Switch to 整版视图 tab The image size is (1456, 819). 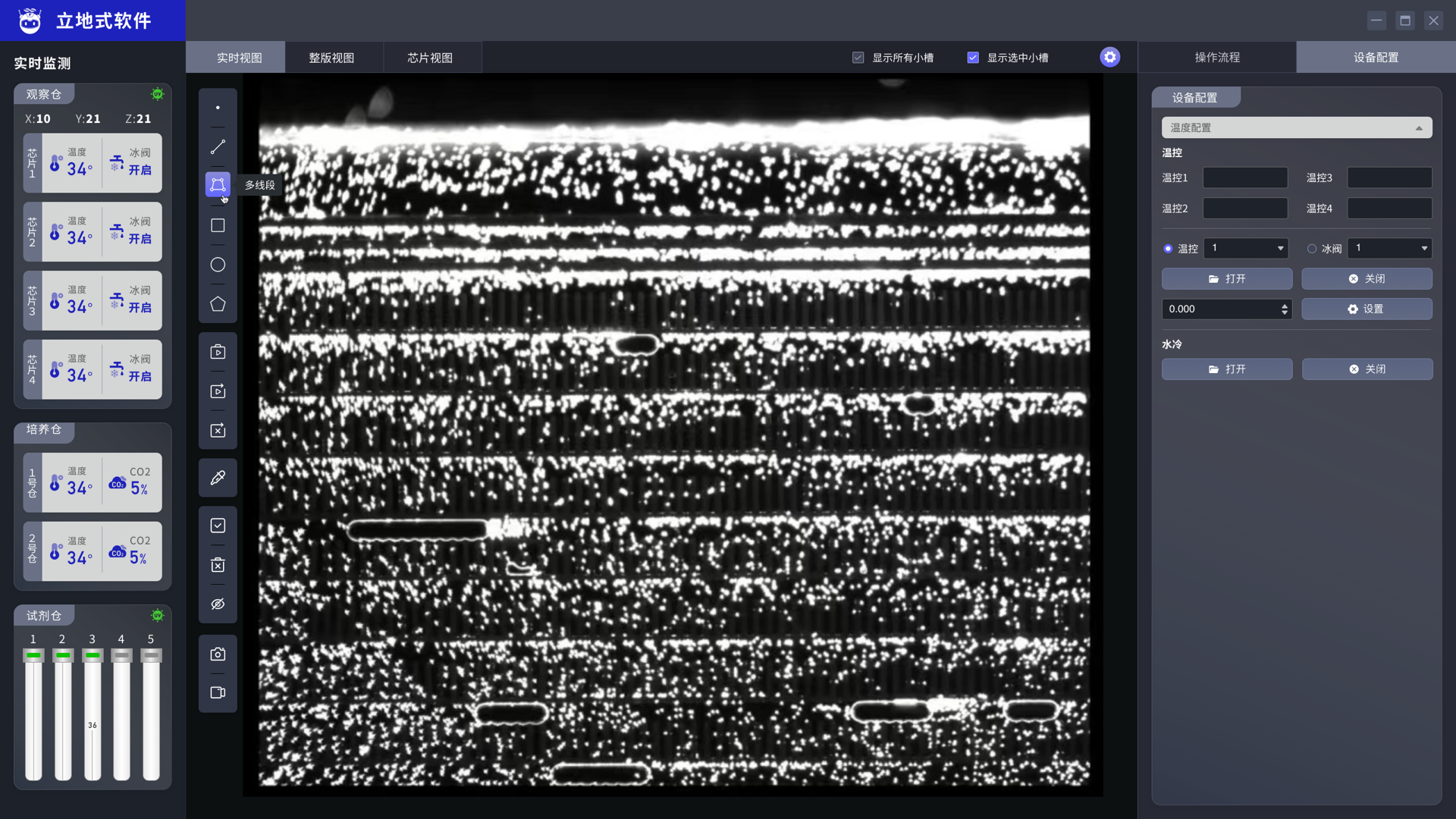(331, 58)
